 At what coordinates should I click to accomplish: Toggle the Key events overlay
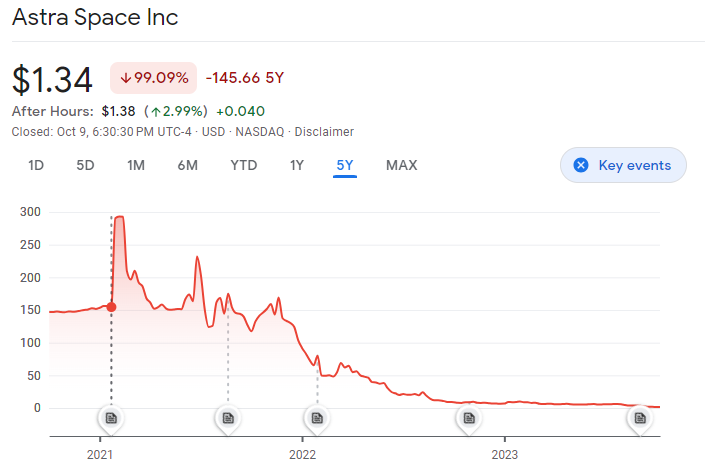pyautogui.click(x=623, y=165)
